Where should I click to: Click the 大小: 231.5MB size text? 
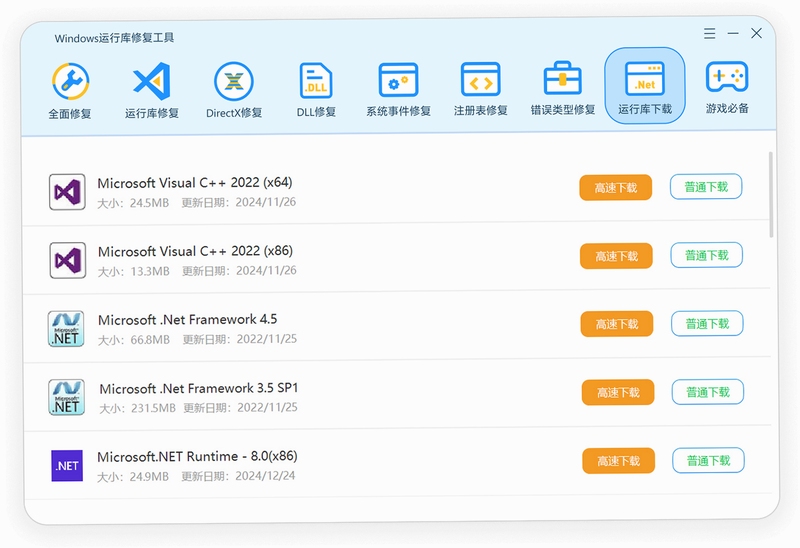(137, 408)
